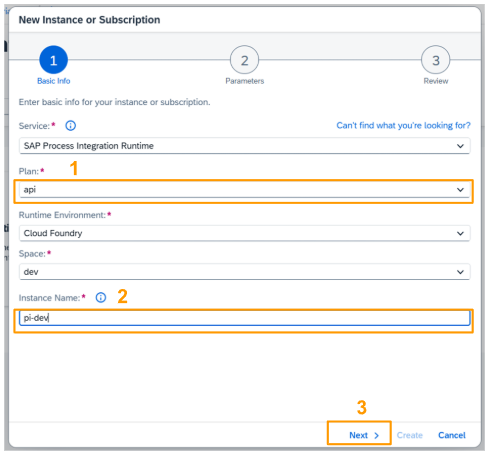490x453 pixels.
Task: Cancel the new instance dialog
Action: pos(452,435)
